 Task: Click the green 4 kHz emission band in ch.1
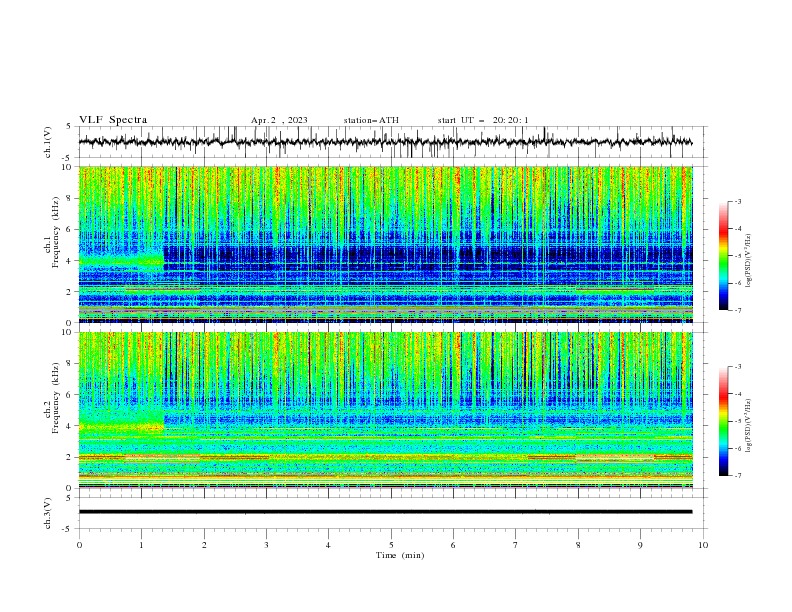click(121, 261)
